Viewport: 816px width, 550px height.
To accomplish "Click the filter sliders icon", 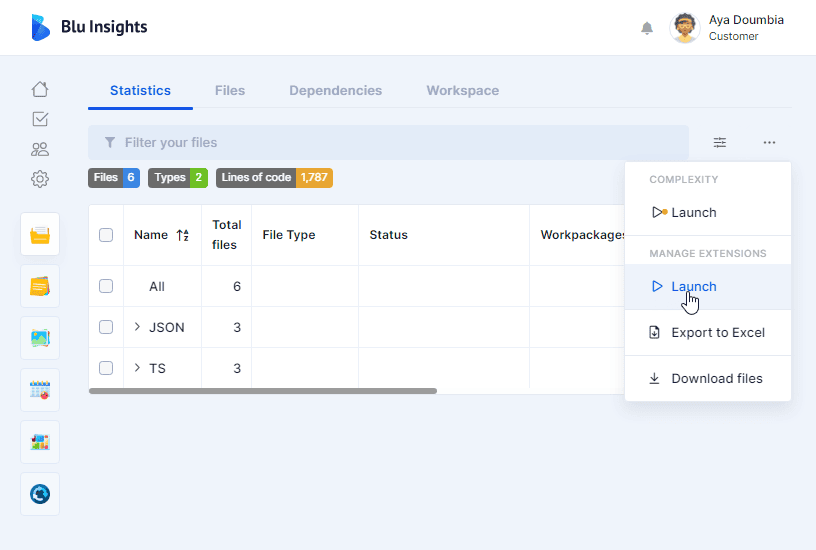I will coord(720,143).
